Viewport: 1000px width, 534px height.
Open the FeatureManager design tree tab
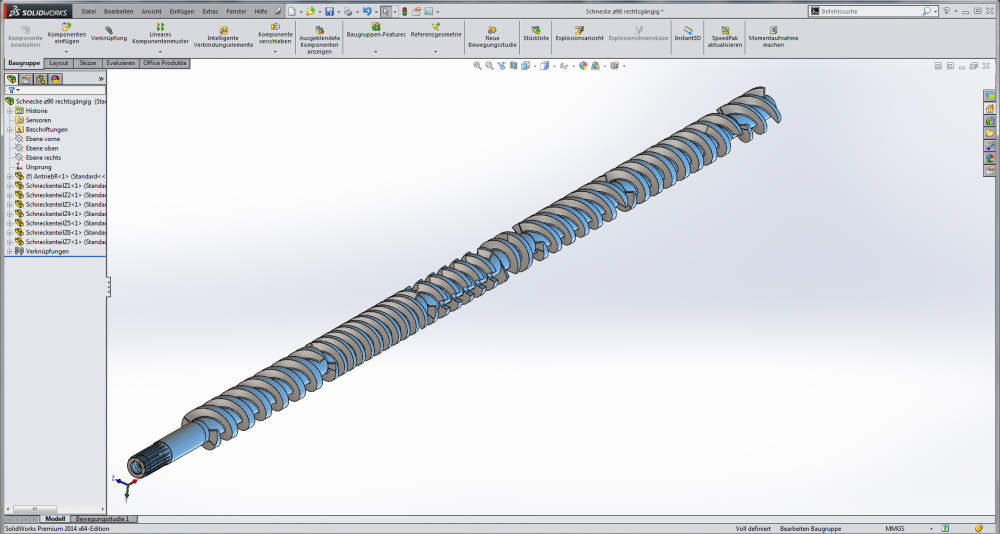pos(11,79)
